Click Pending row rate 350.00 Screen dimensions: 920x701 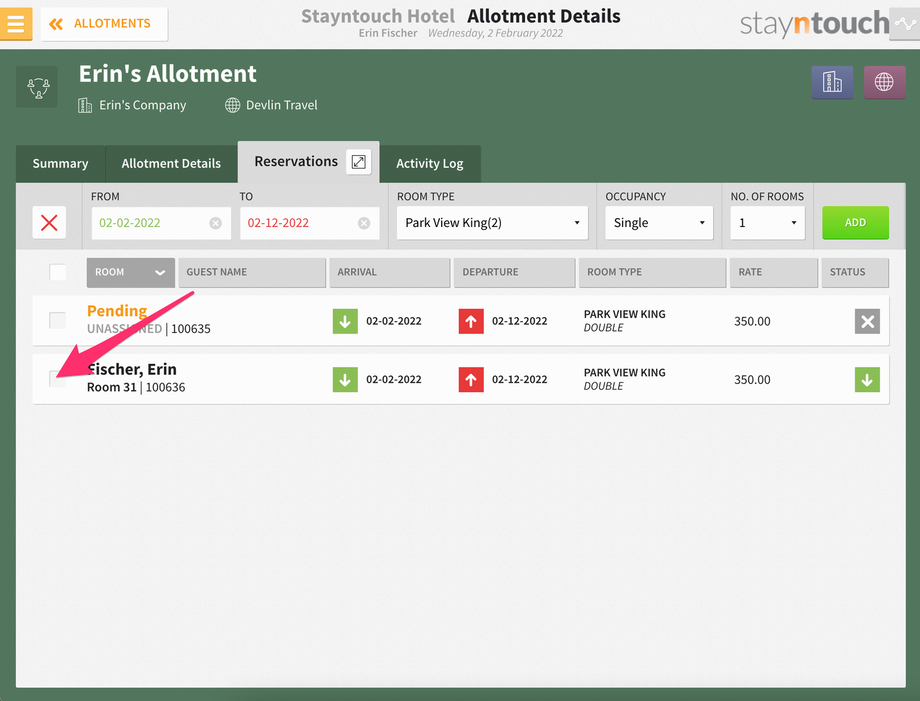coord(752,321)
